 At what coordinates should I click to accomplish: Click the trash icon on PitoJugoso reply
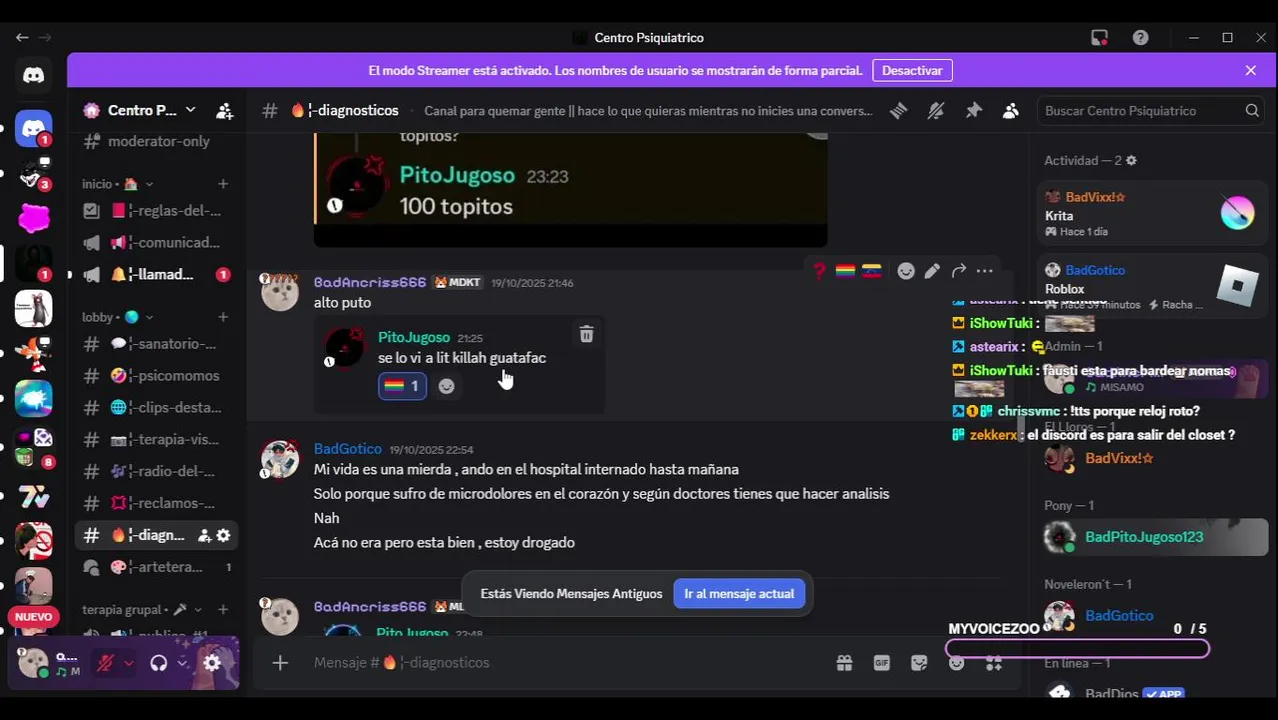click(586, 335)
